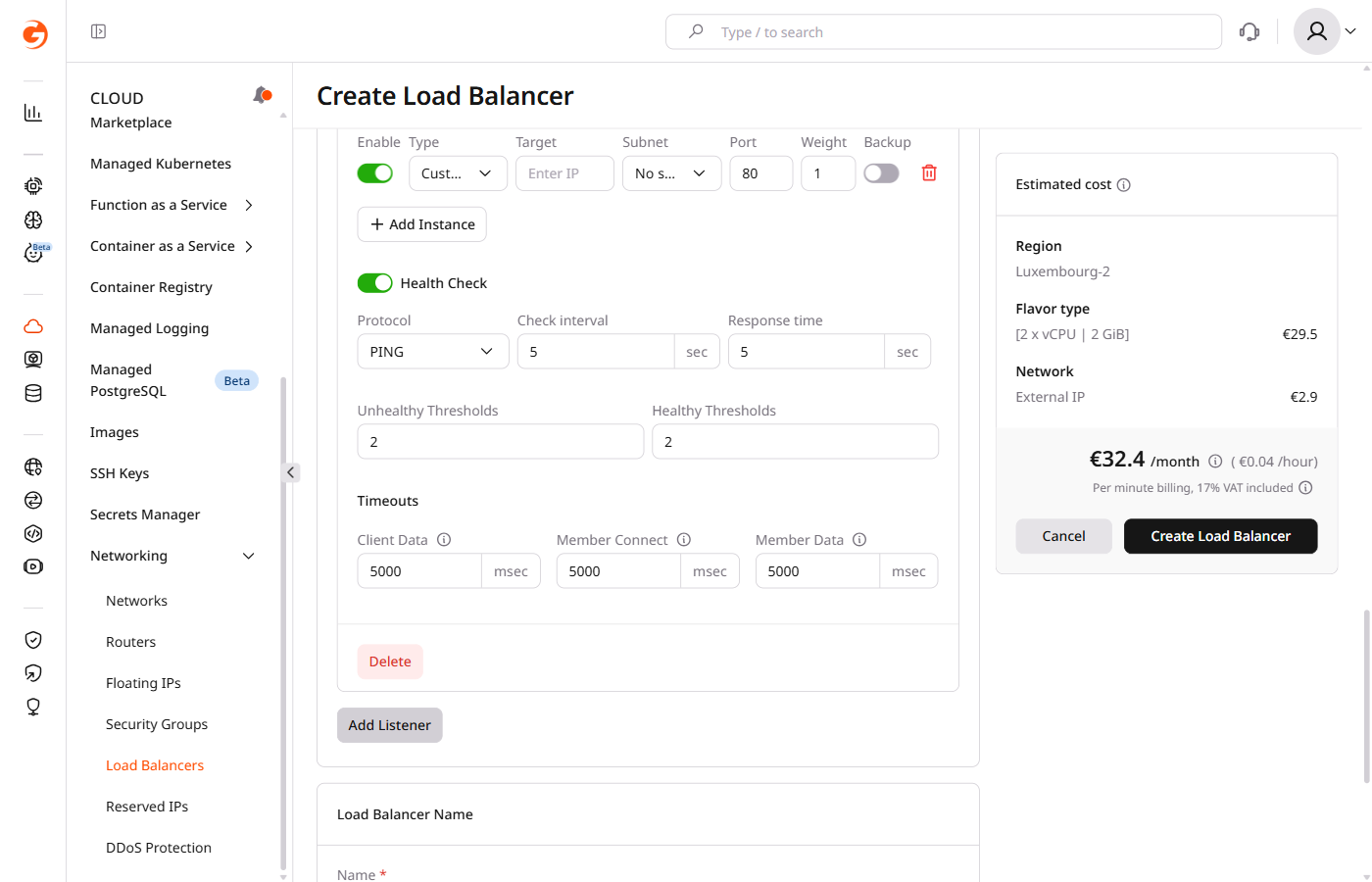
Task: Go to Container Registry
Action: pyautogui.click(x=151, y=287)
